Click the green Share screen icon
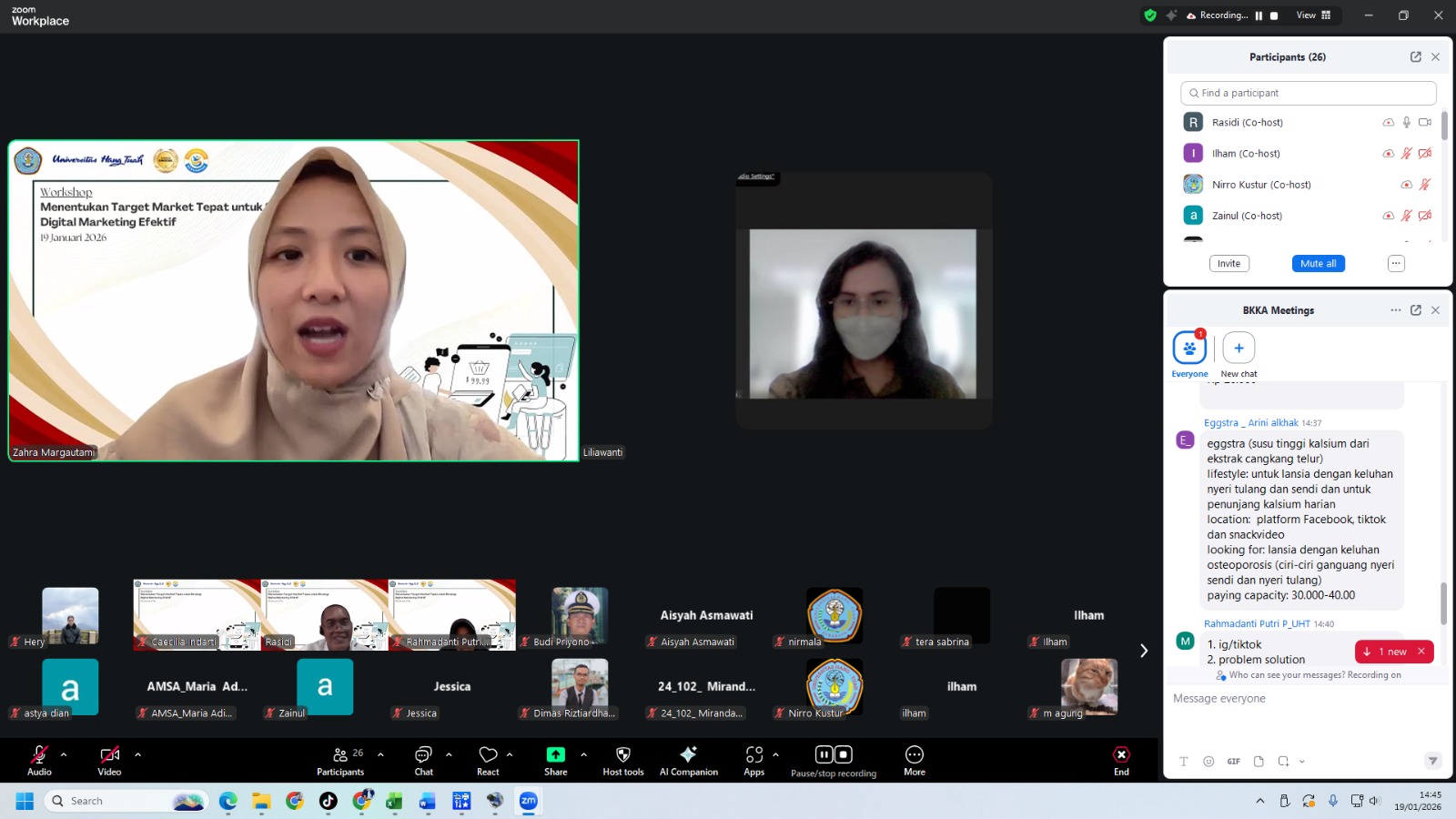Screen dimensions: 1456x819 [555, 755]
